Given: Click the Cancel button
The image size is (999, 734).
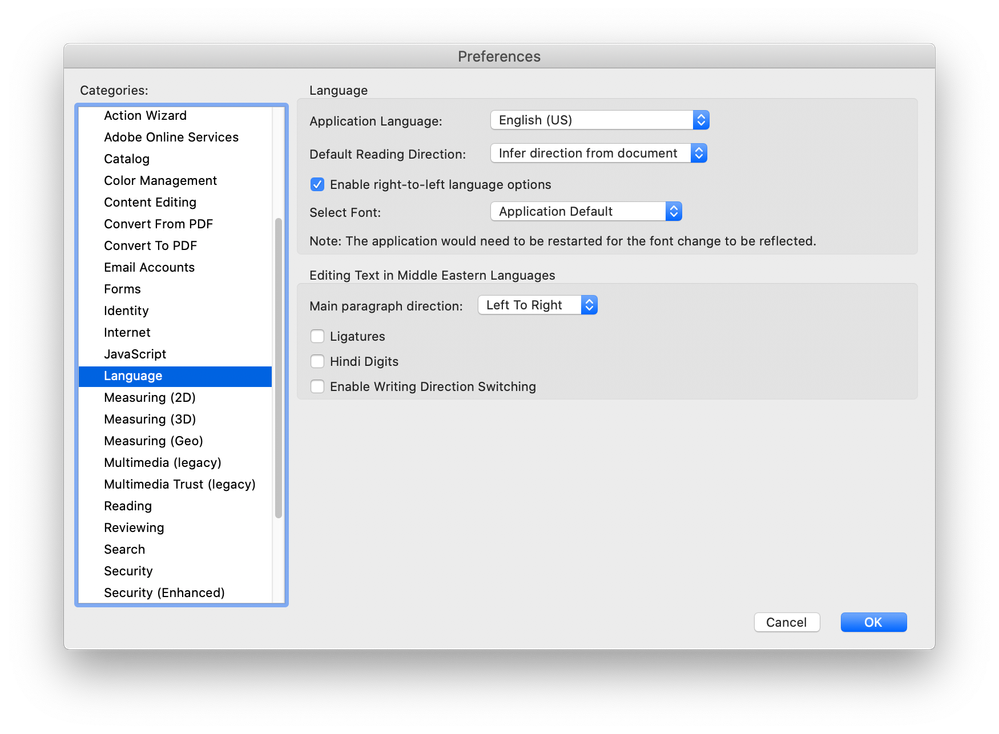Looking at the screenshot, I should pos(786,622).
